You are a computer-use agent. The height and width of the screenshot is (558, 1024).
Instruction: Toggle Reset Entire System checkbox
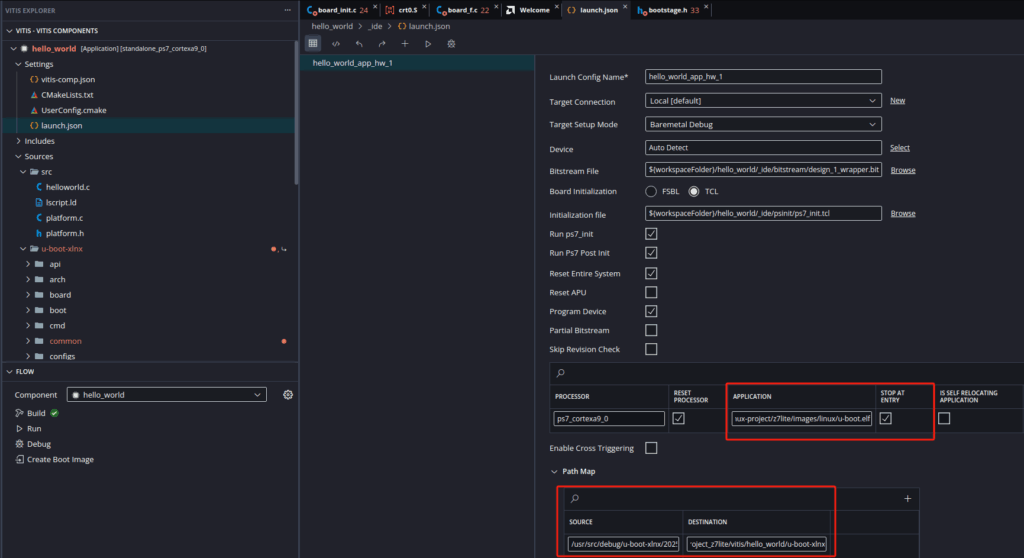(x=651, y=273)
